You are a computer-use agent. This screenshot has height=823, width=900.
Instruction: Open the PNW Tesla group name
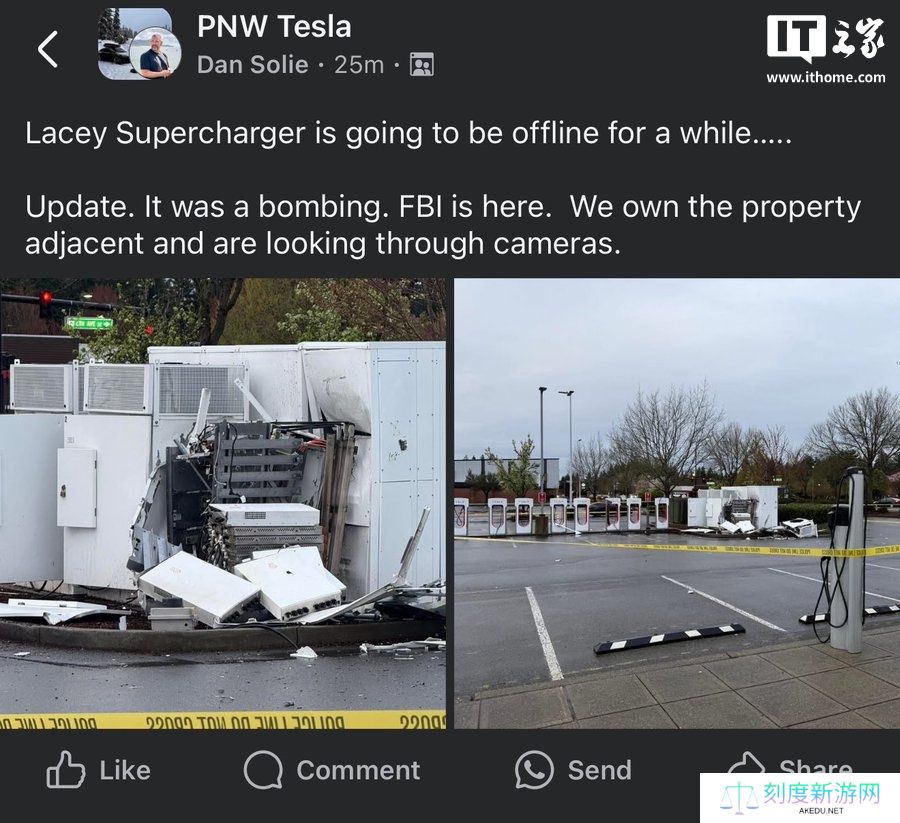click(274, 26)
